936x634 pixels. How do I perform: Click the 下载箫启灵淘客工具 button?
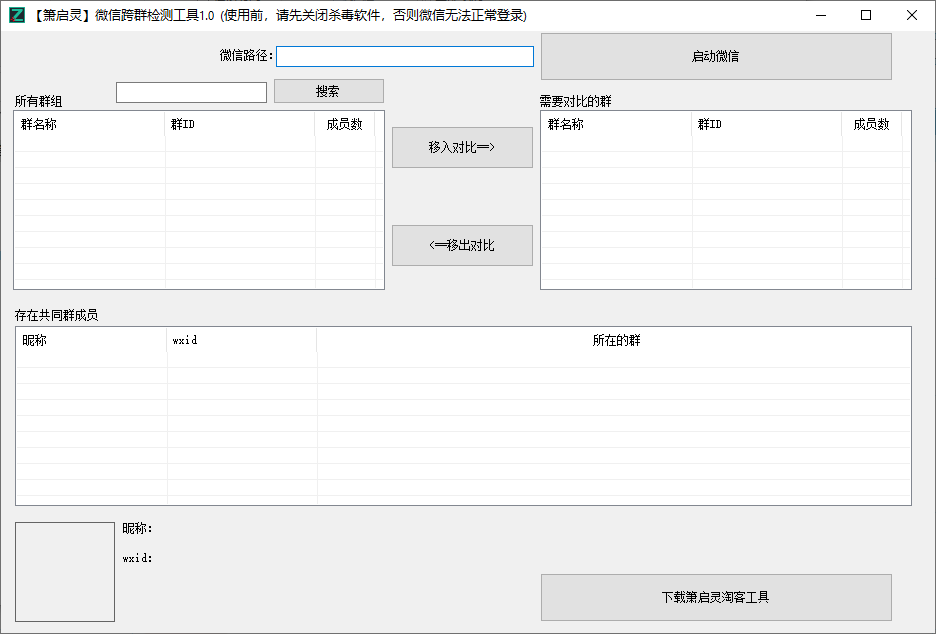tap(716, 598)
